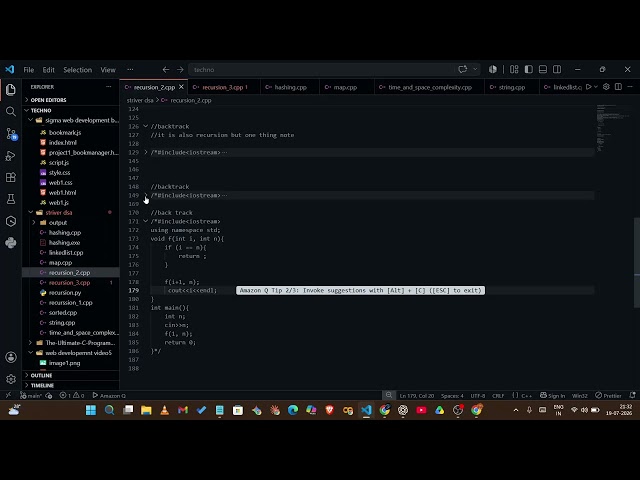The width and height of the screenshot is (640, 480).
Task: Collapse the TECHNO folder section
Action: (x=71, y=110)
